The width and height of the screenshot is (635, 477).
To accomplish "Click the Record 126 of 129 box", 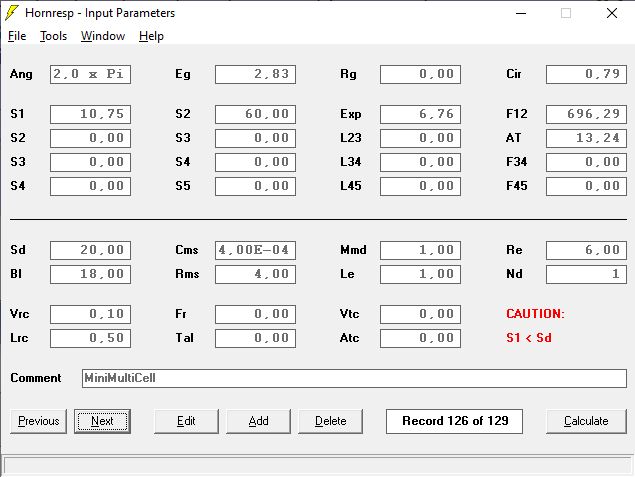I will pyautogui.click(x=454, y=421).
